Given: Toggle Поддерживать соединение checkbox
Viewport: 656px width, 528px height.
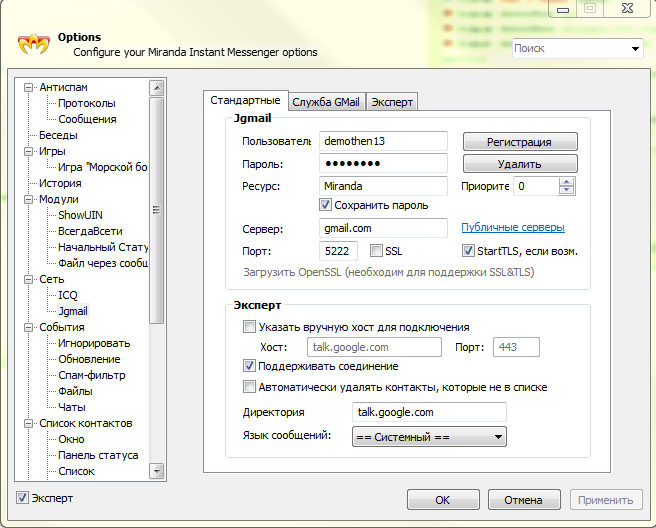Looking at the screenshot, I should point(249,366).
